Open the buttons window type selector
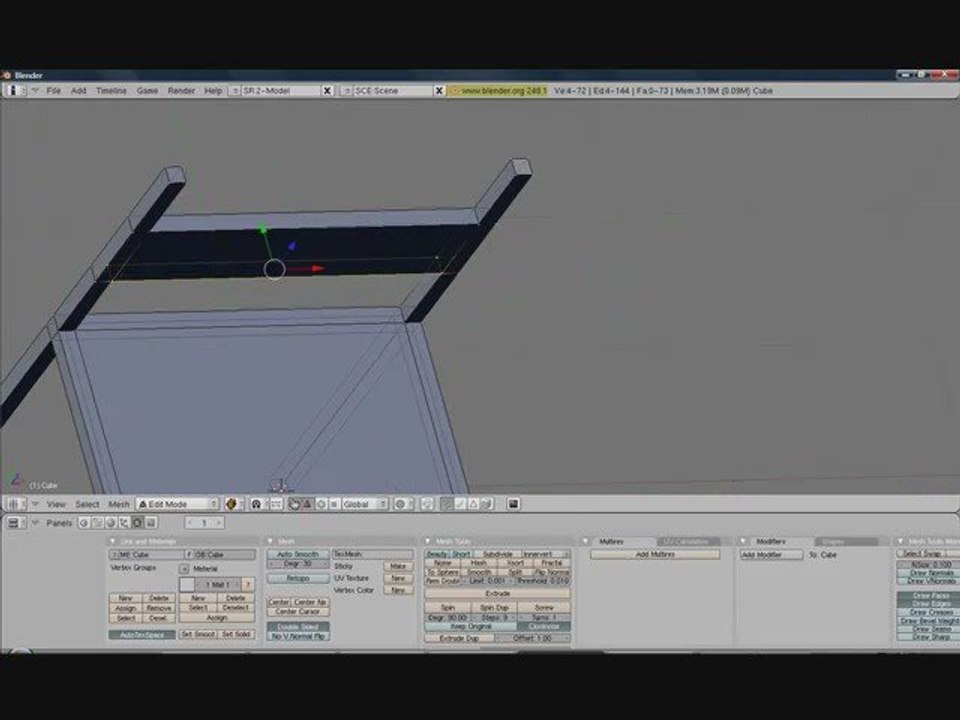 [x=15, y=523]
